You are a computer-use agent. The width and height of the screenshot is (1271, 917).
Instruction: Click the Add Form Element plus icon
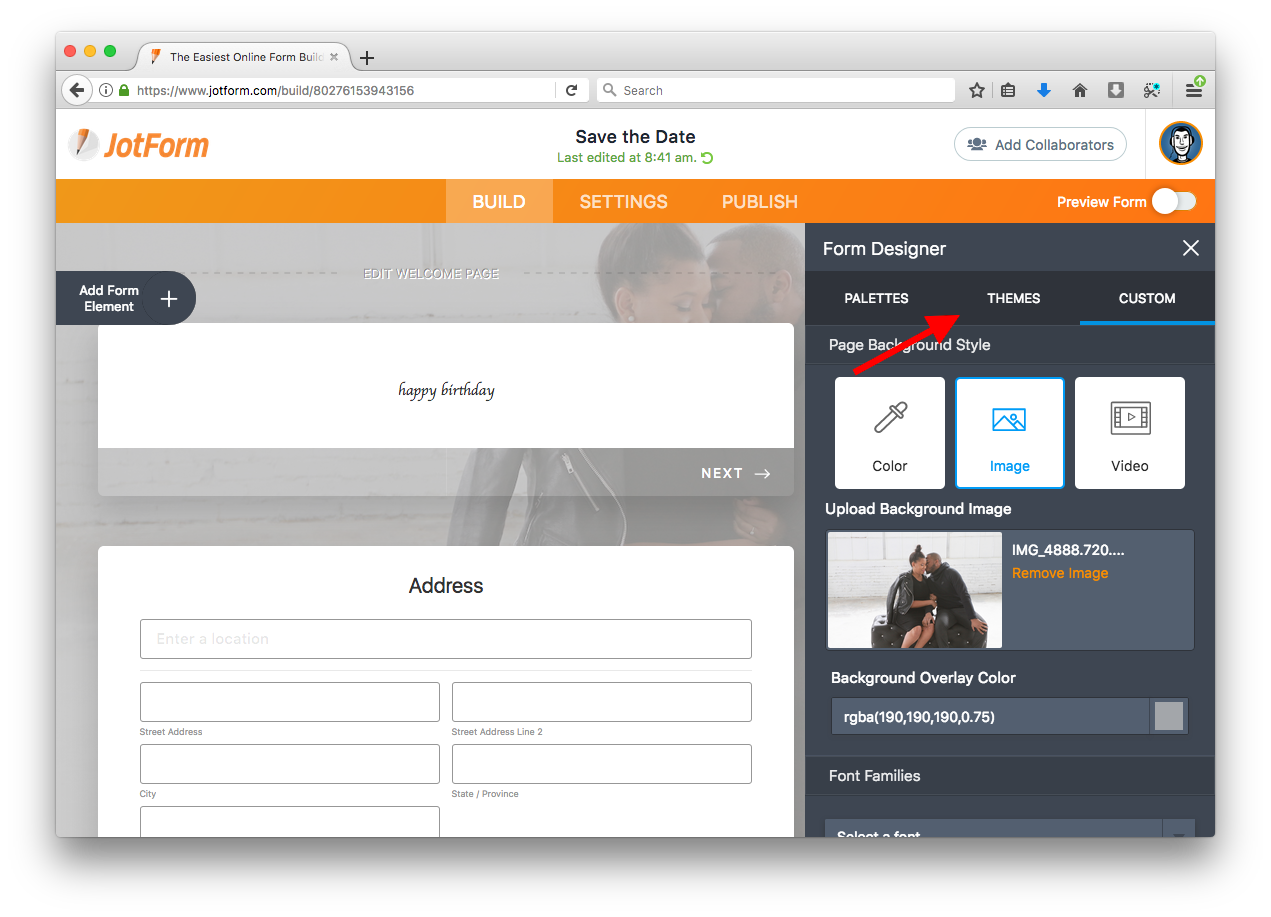coord(169,297)
